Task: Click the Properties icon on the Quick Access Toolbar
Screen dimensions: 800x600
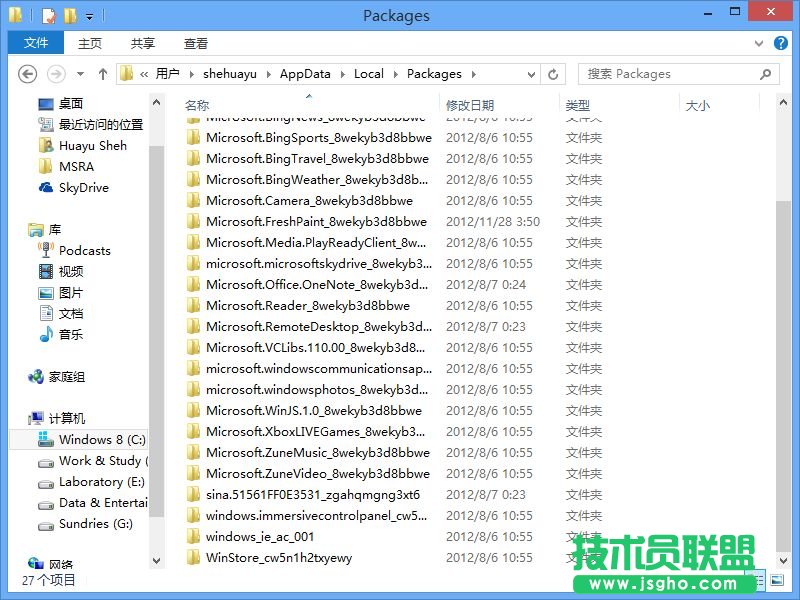Action: [47, 15]
